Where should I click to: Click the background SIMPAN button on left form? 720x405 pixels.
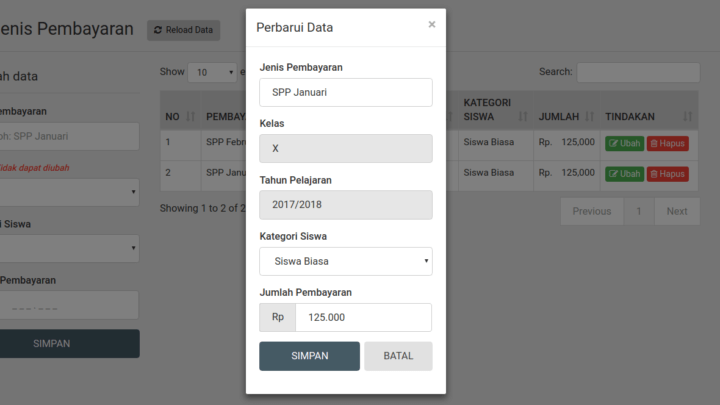(x=69, y=343)
